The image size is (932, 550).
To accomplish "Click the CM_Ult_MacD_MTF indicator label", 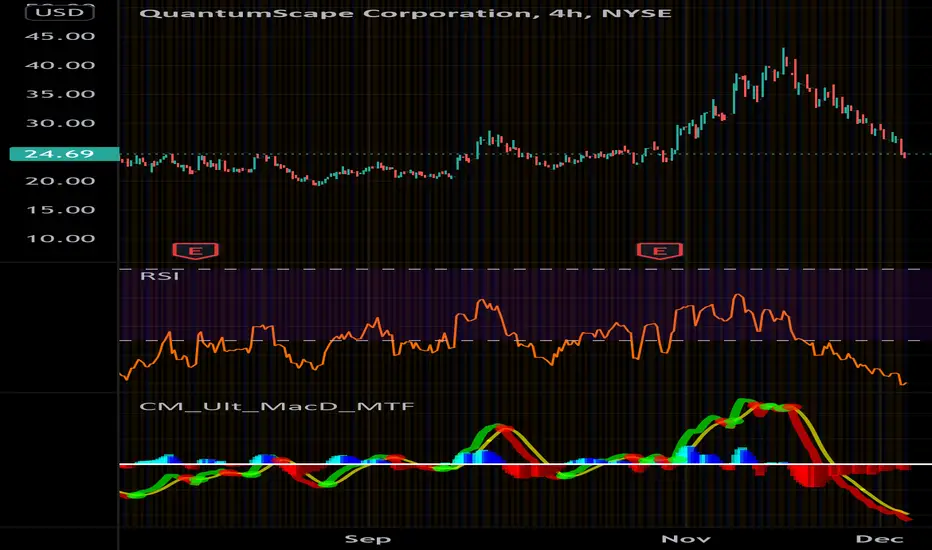I will pyautogui.click(x=276, y=407).
